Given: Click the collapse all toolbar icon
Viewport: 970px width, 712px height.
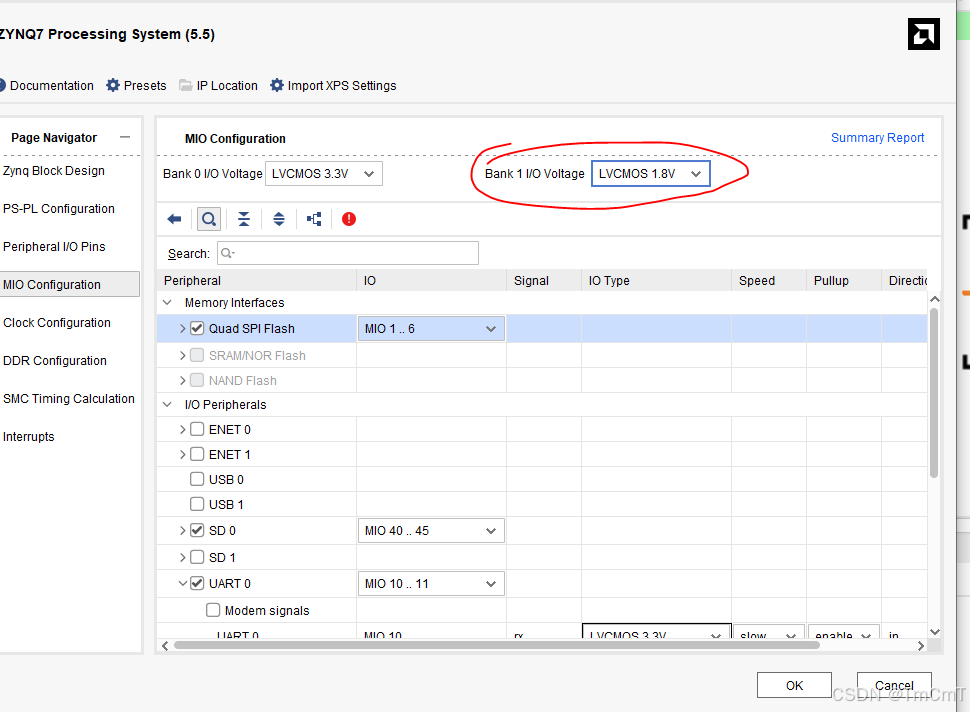Looking at the screenshot, I should click(244, 219).
